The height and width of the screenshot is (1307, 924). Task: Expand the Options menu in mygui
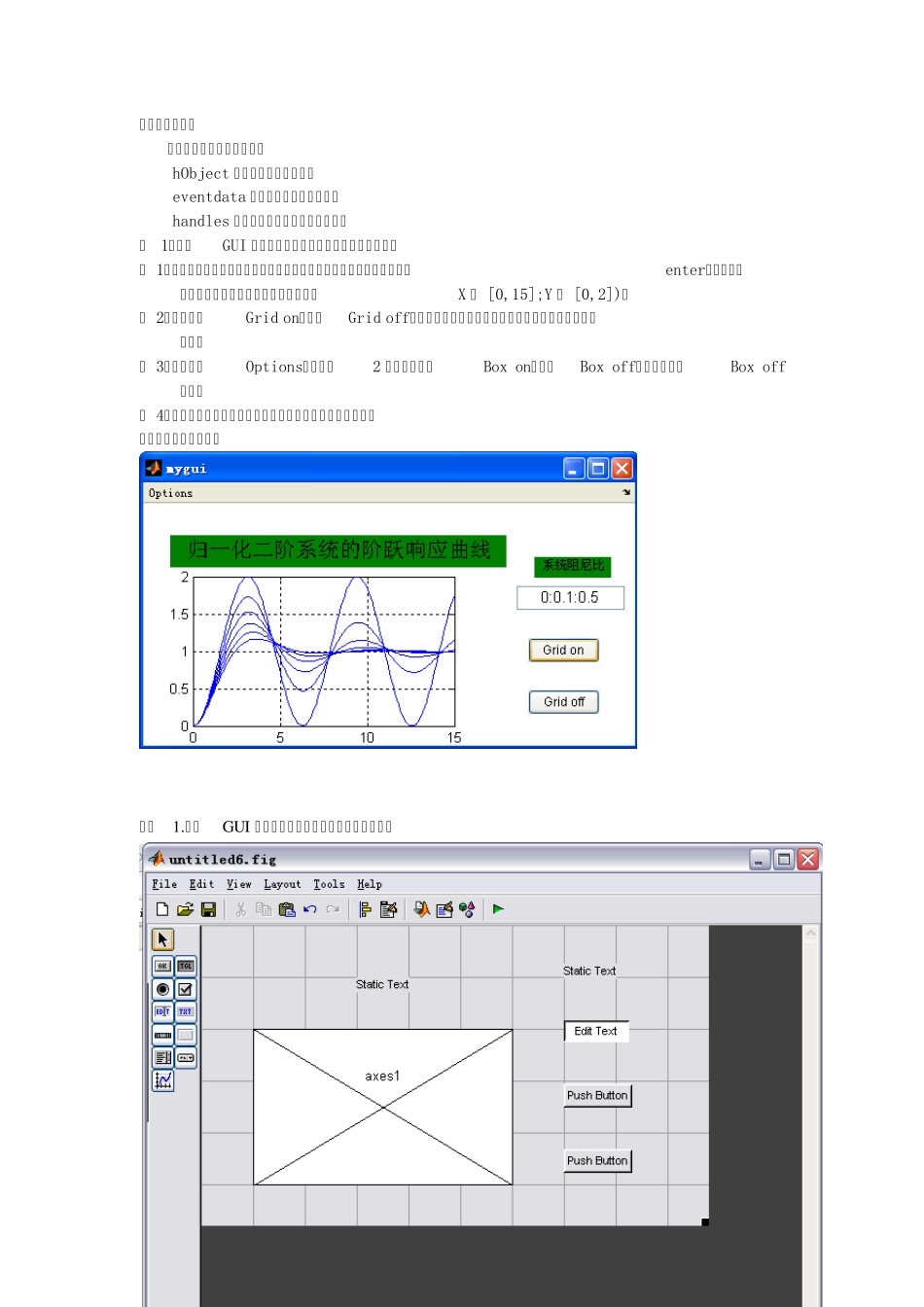(x=170, y=493)
